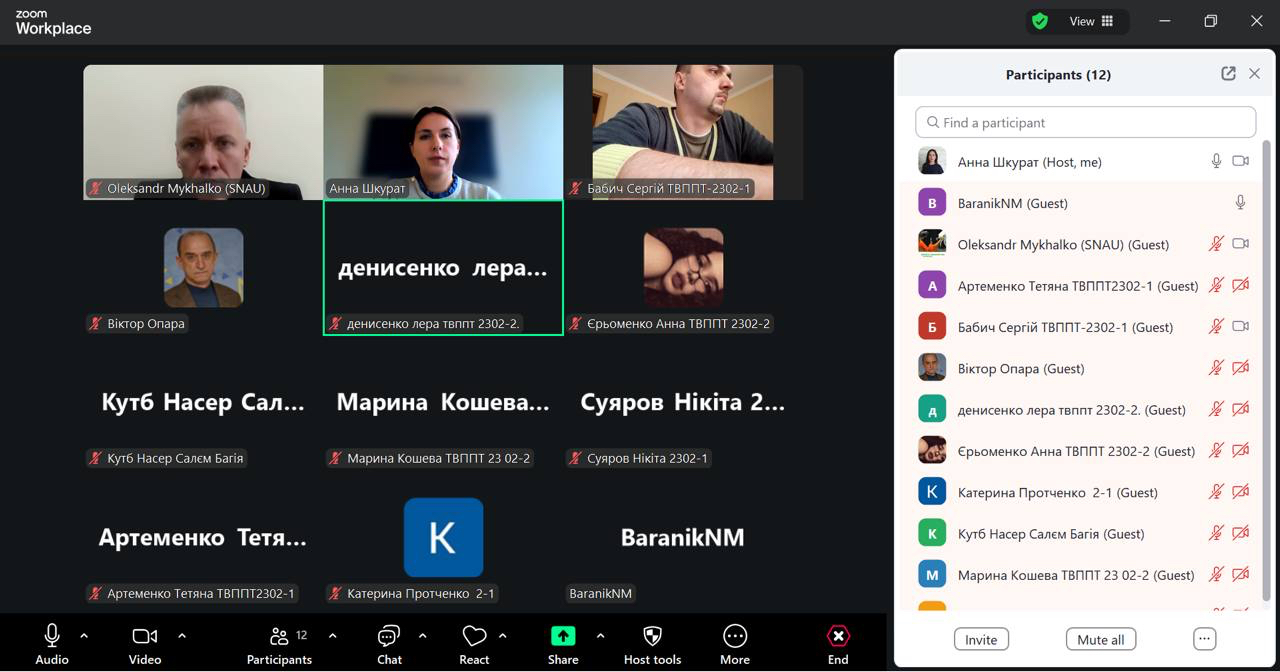This screenshot has width=1280, height=672.
Task: Toggle the Audio microphone mute
Action: [x=52, y=643]
